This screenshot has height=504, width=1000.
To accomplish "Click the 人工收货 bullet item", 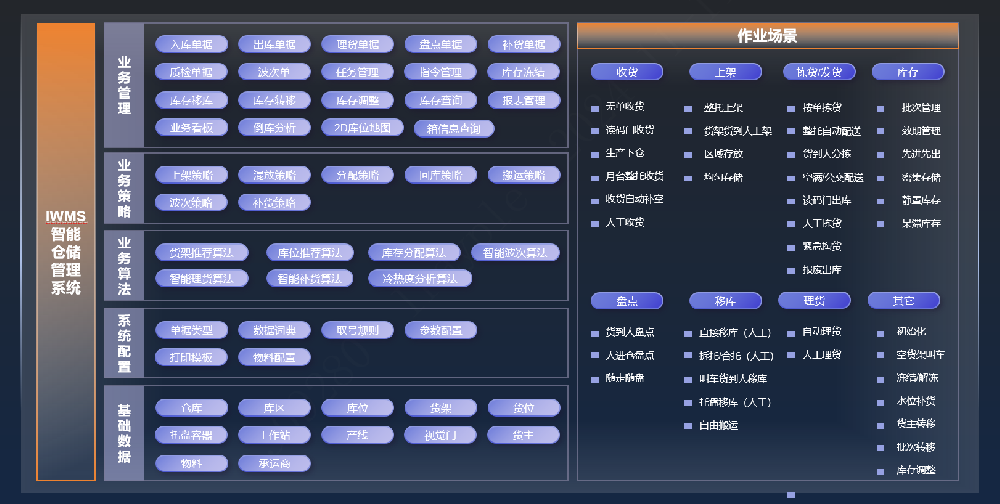I will pos(625,222).
